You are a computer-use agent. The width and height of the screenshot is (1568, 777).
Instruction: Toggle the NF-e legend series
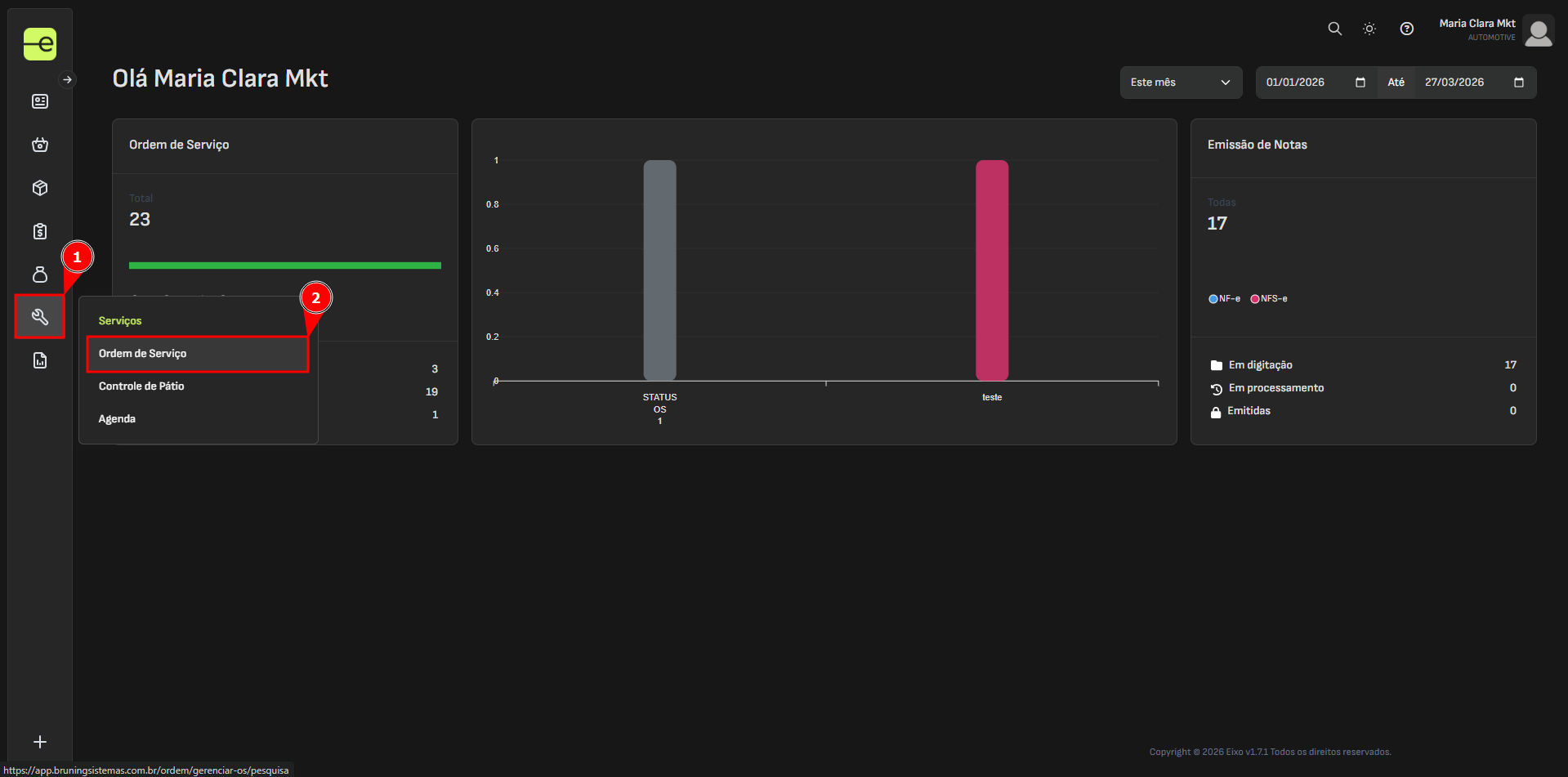click(1224, 299)
